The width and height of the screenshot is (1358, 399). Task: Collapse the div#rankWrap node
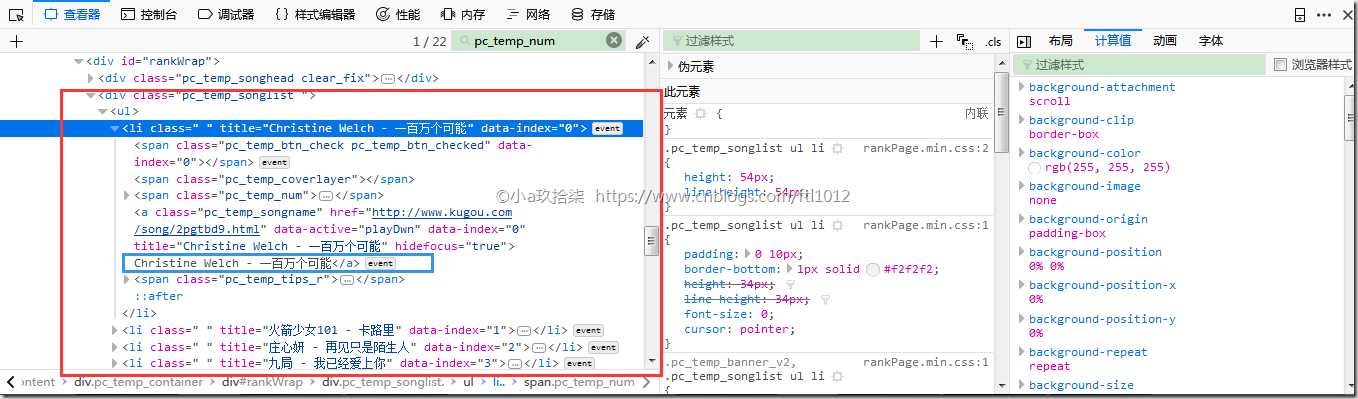[79, 62]
